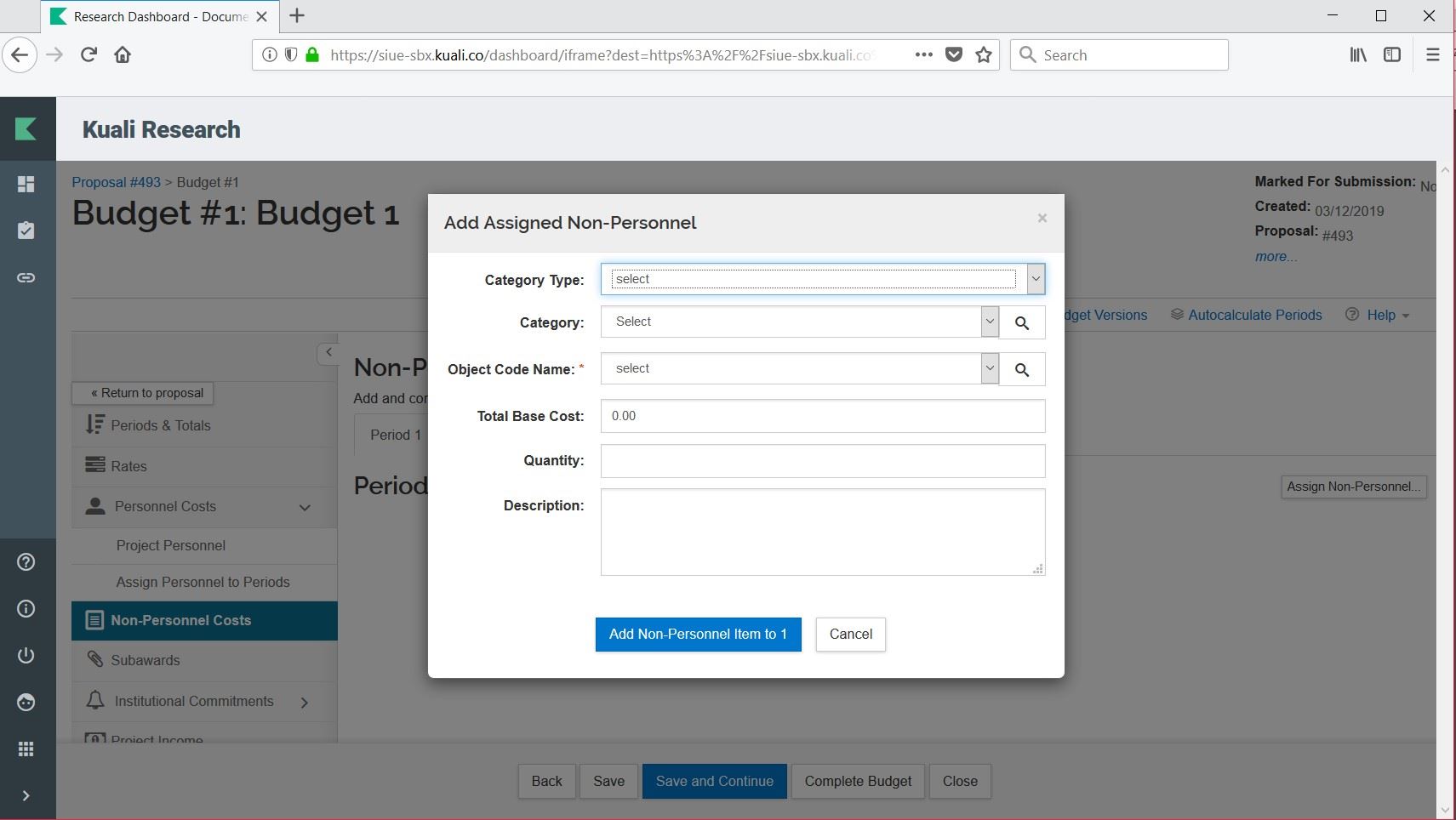
Task: Click the Category search magnifier icon
Action: point(1022,323)
